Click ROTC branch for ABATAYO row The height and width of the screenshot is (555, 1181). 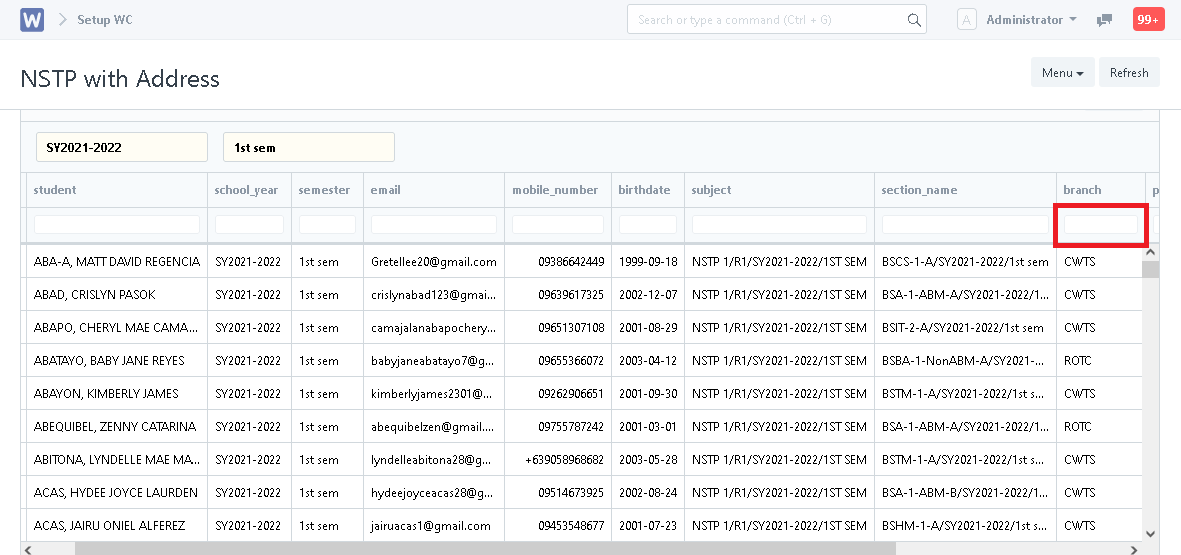point(1100,361)
